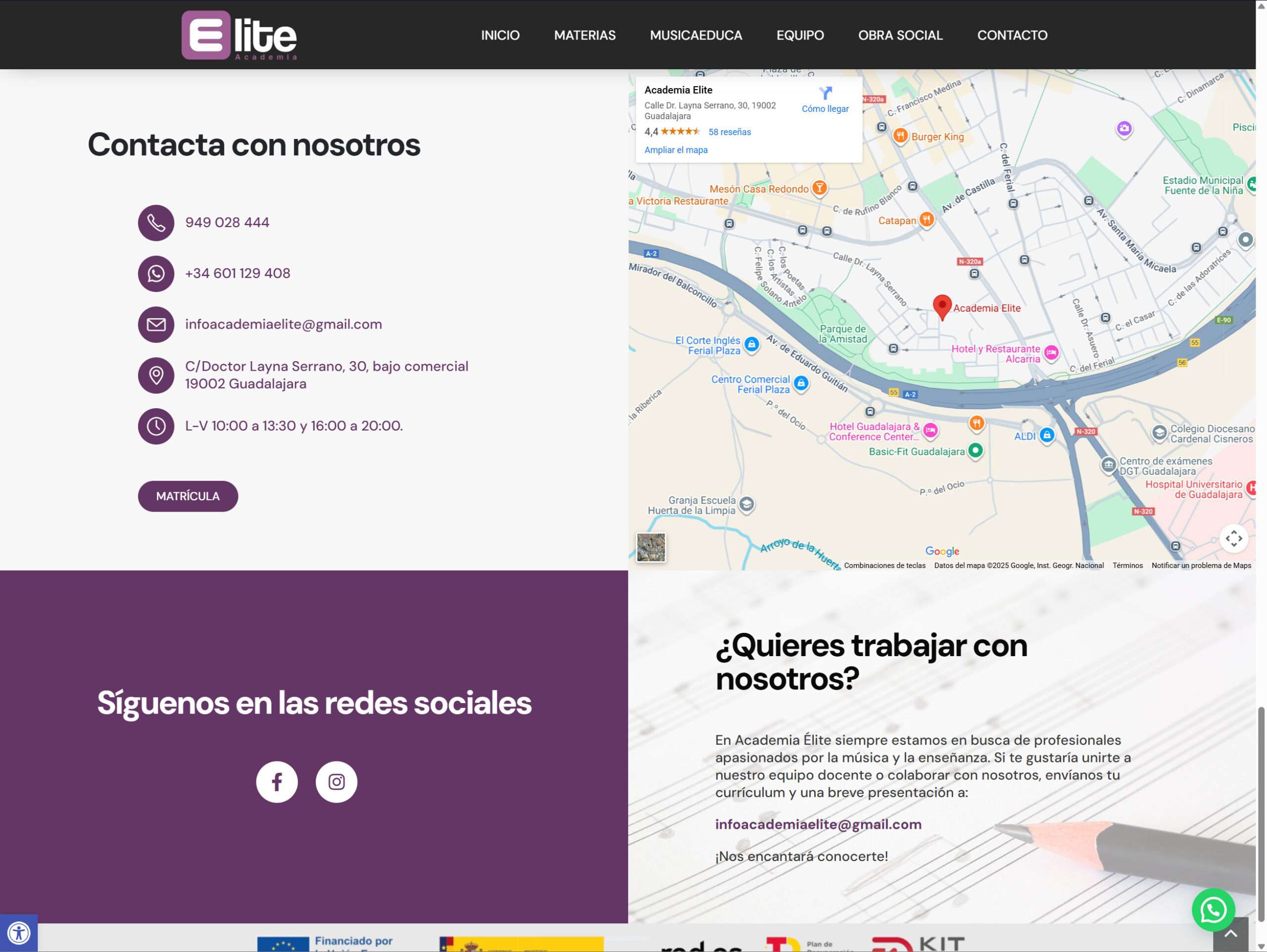Toggle the map fullscreen camera control

(x=1233, y=538)
